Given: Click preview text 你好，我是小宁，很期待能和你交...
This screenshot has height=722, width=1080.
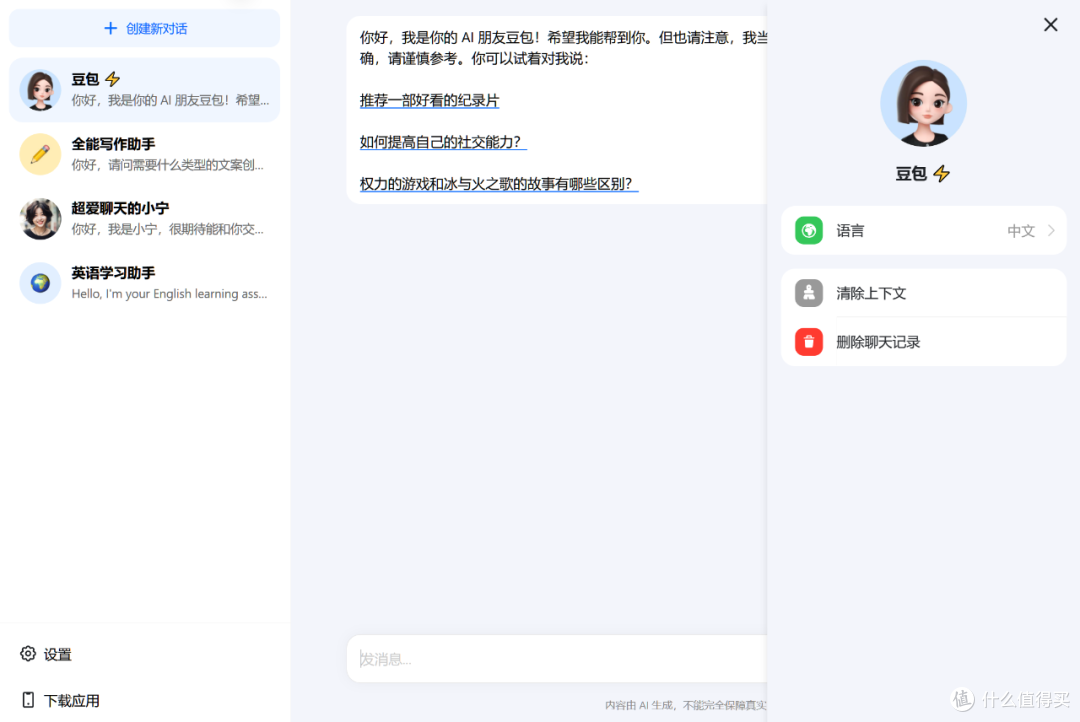Looking at the screenshot, I should [167, 229].
